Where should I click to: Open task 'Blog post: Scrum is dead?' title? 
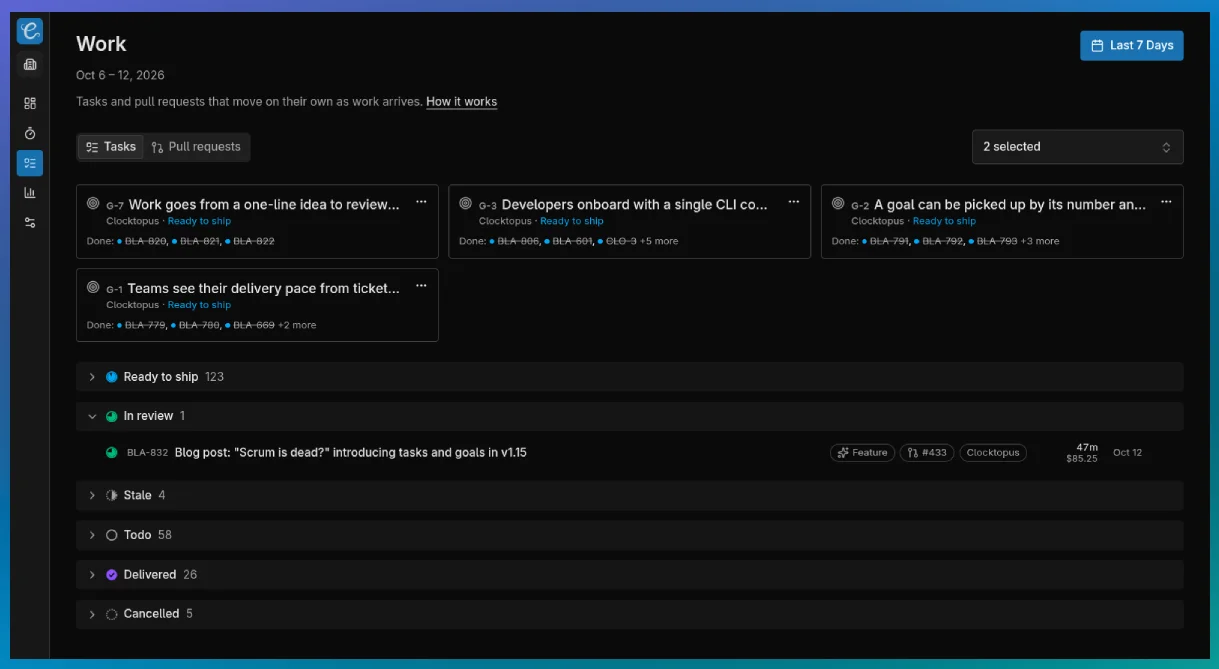(x=351, y=452)
